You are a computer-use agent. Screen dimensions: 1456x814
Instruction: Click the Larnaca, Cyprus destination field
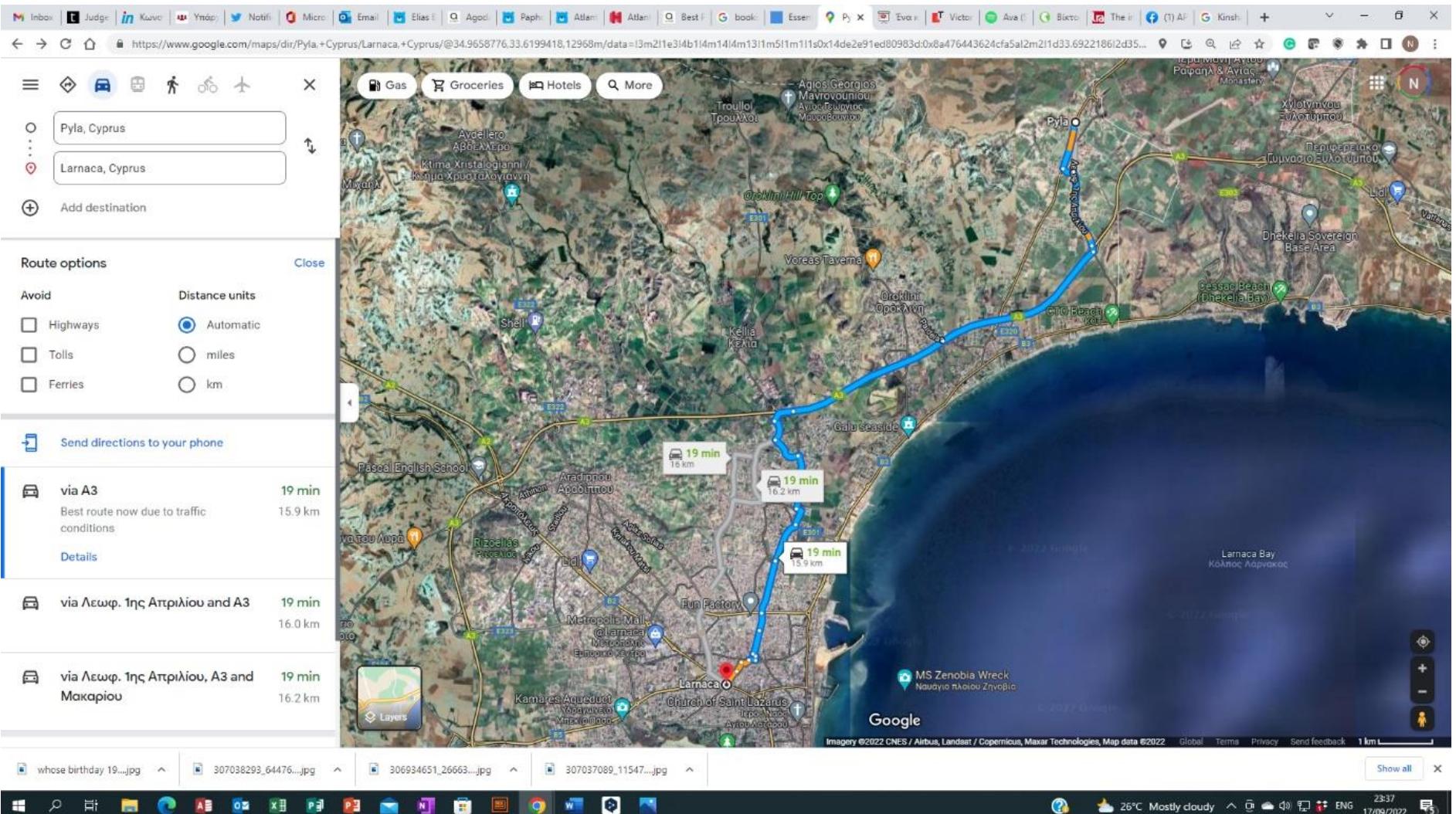point(169,168)
